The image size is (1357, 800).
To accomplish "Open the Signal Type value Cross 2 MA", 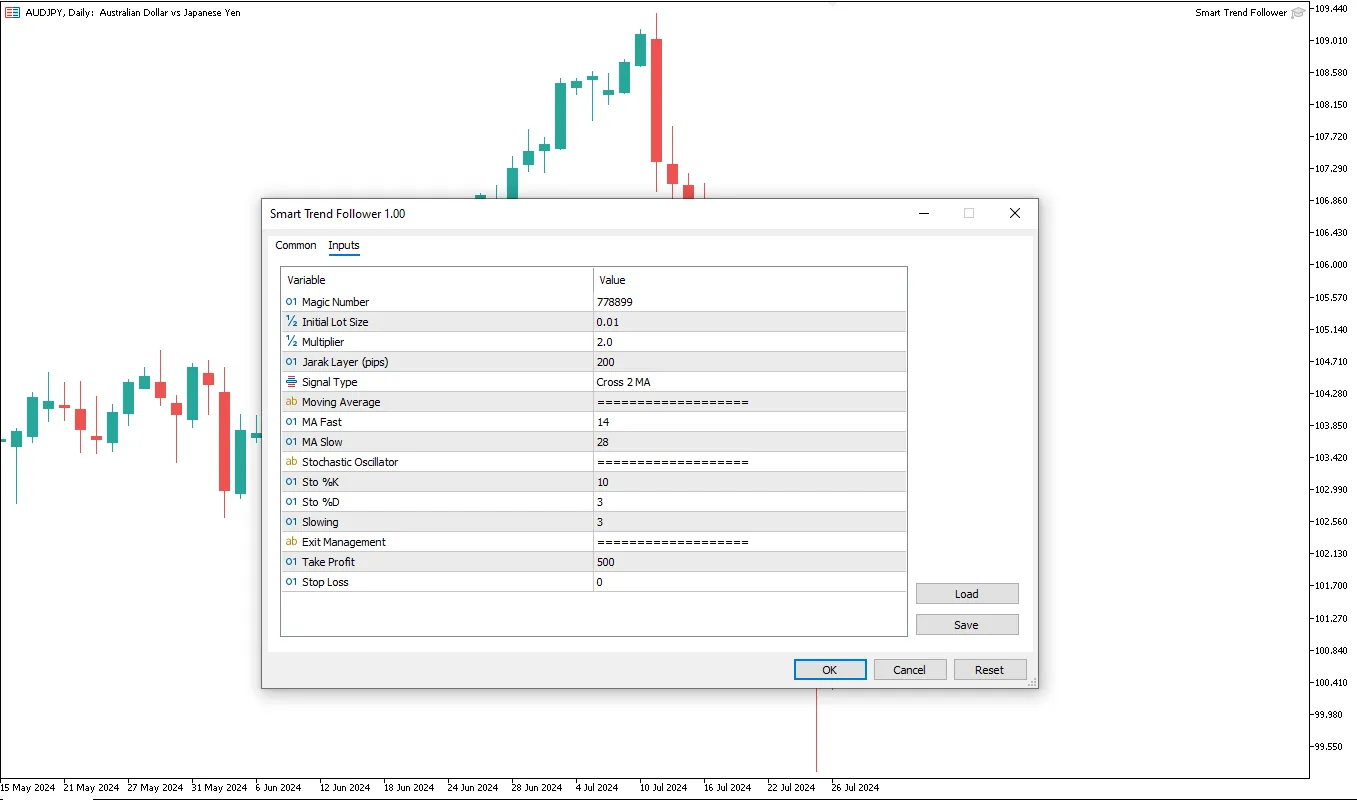I will point(750,382).
